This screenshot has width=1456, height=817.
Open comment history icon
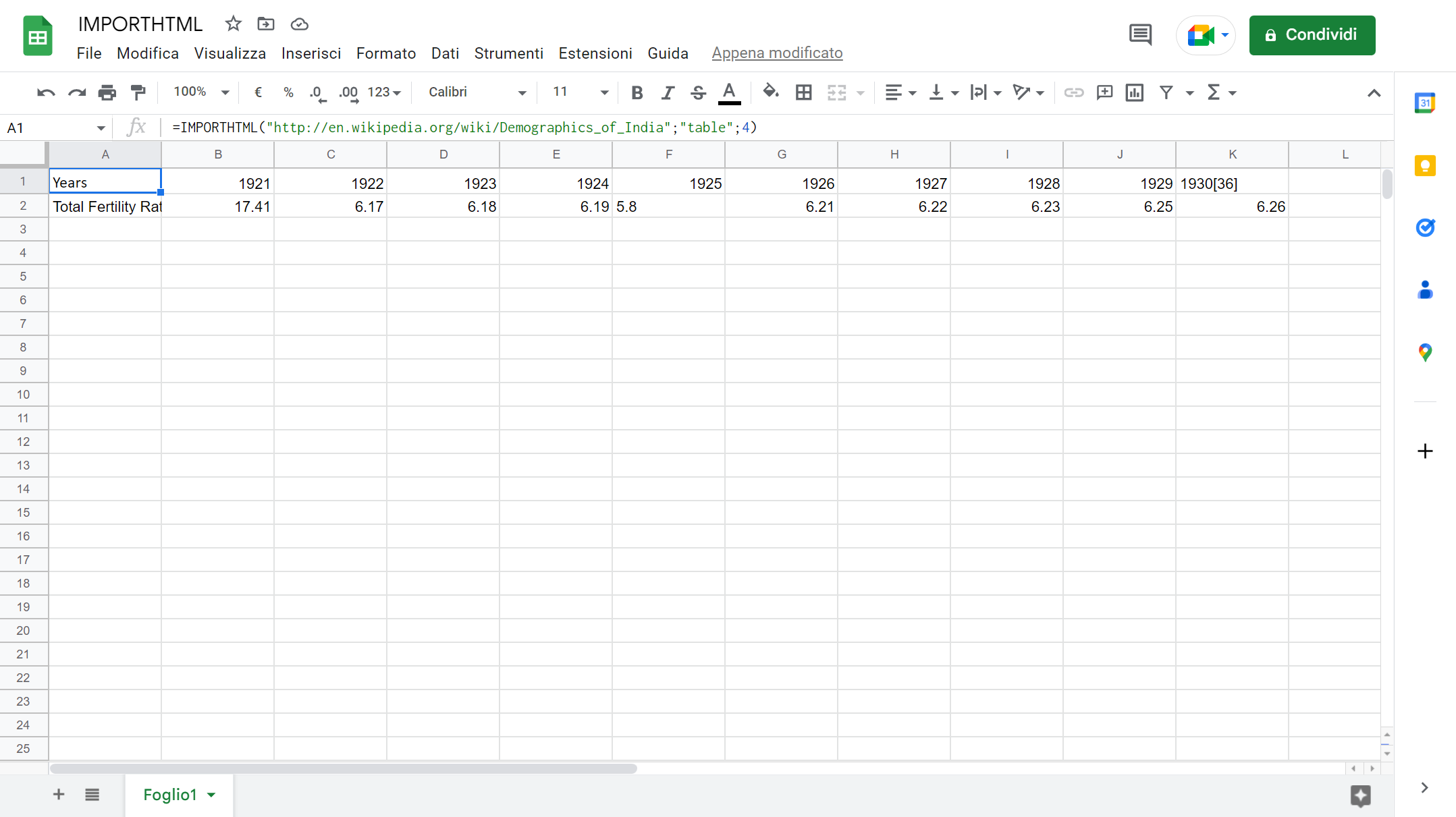(x=1140, y=34)
